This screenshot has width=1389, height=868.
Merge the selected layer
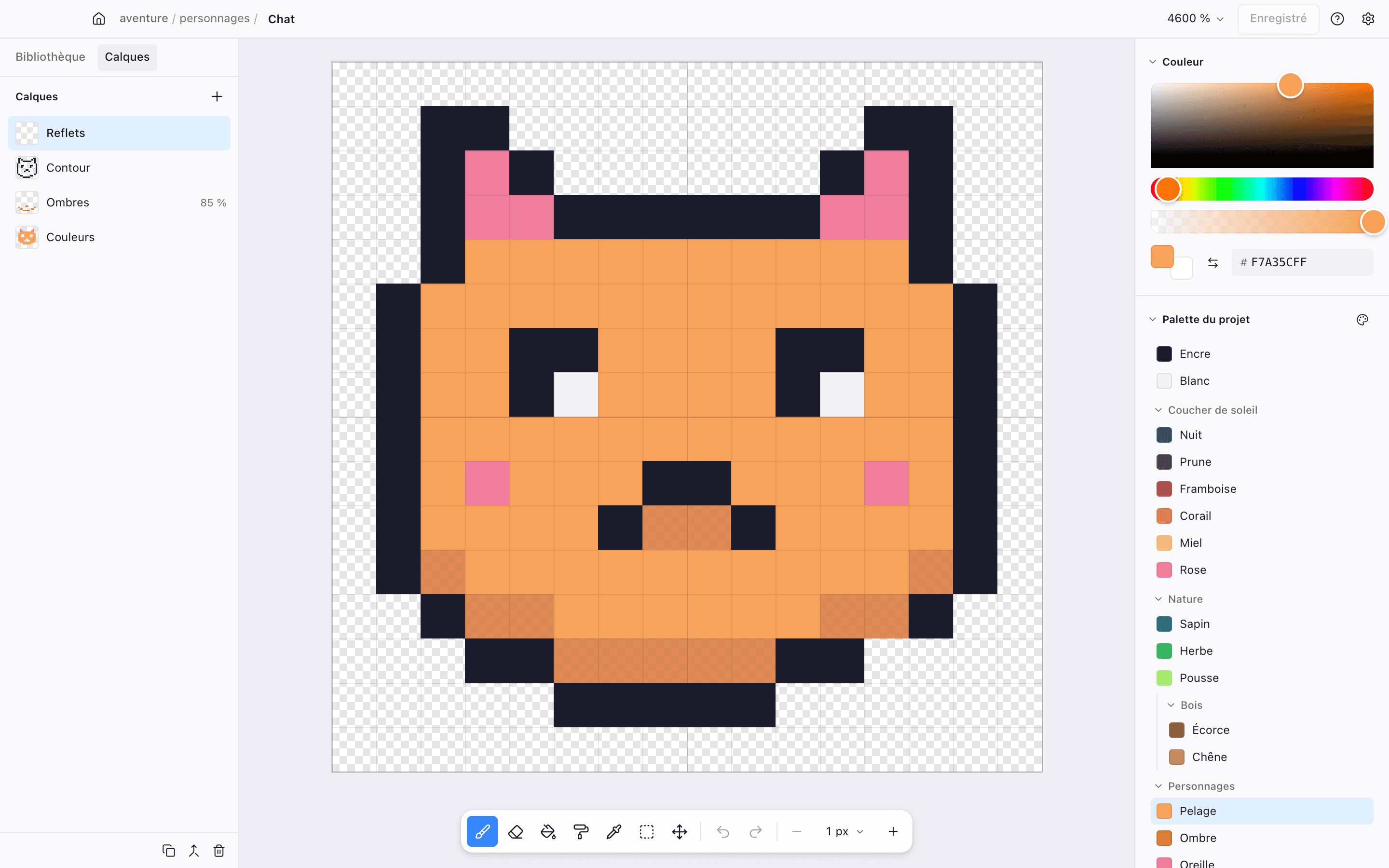click(194, 850)
